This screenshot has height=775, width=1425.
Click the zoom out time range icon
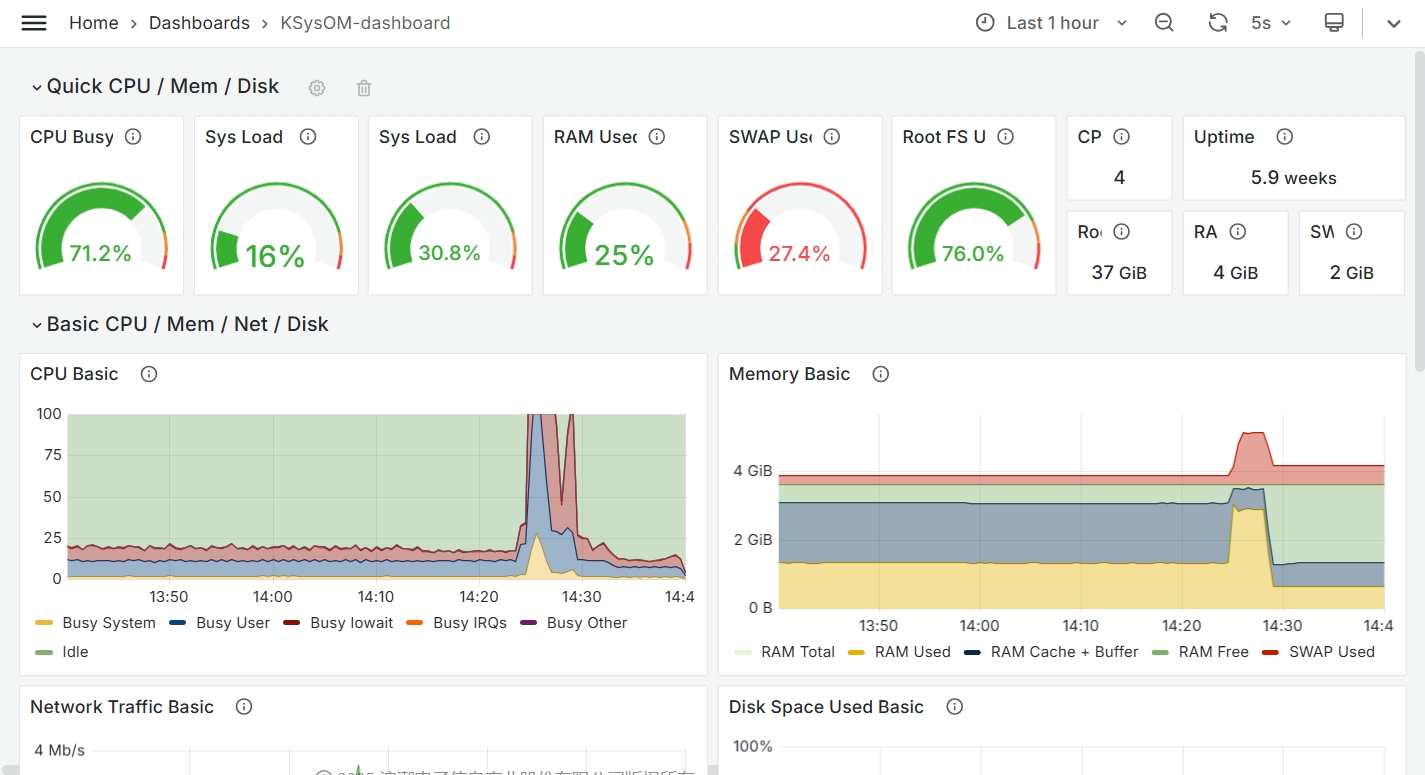tap(1164, 23)
